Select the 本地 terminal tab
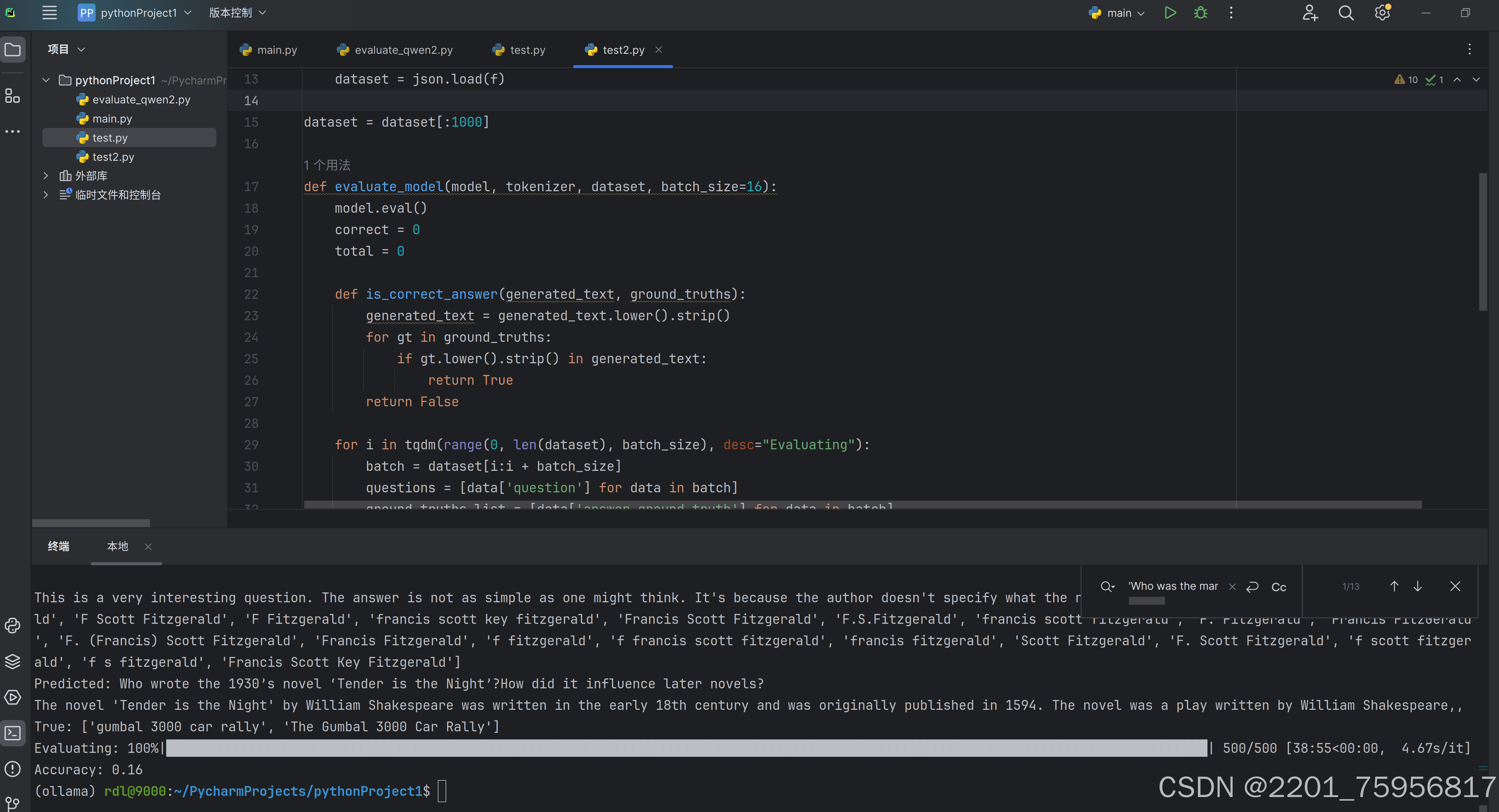This screenshot has height=812, width=1499. point(117,546)
